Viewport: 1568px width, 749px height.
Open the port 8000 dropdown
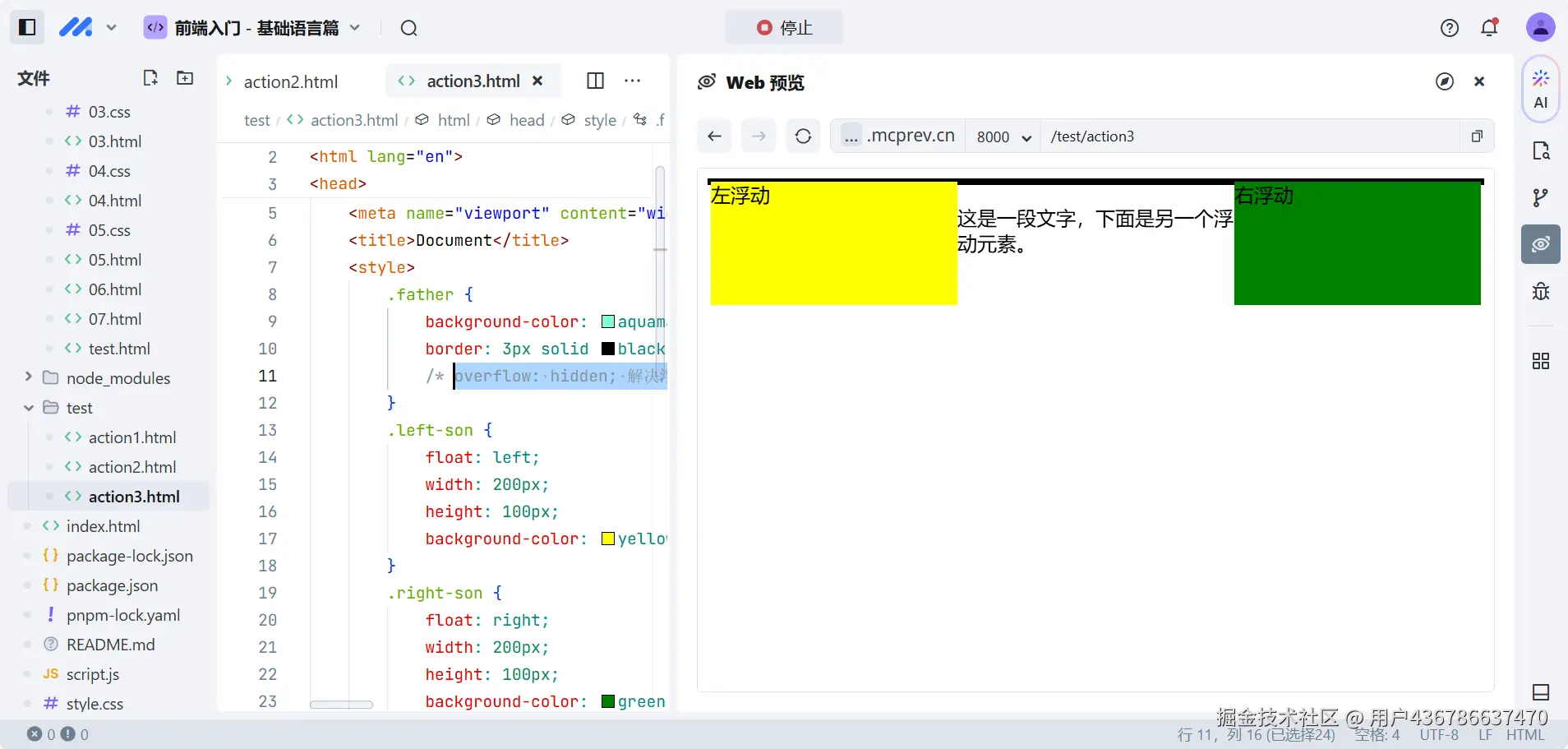pyautogui.click(x=1003, y=136)
